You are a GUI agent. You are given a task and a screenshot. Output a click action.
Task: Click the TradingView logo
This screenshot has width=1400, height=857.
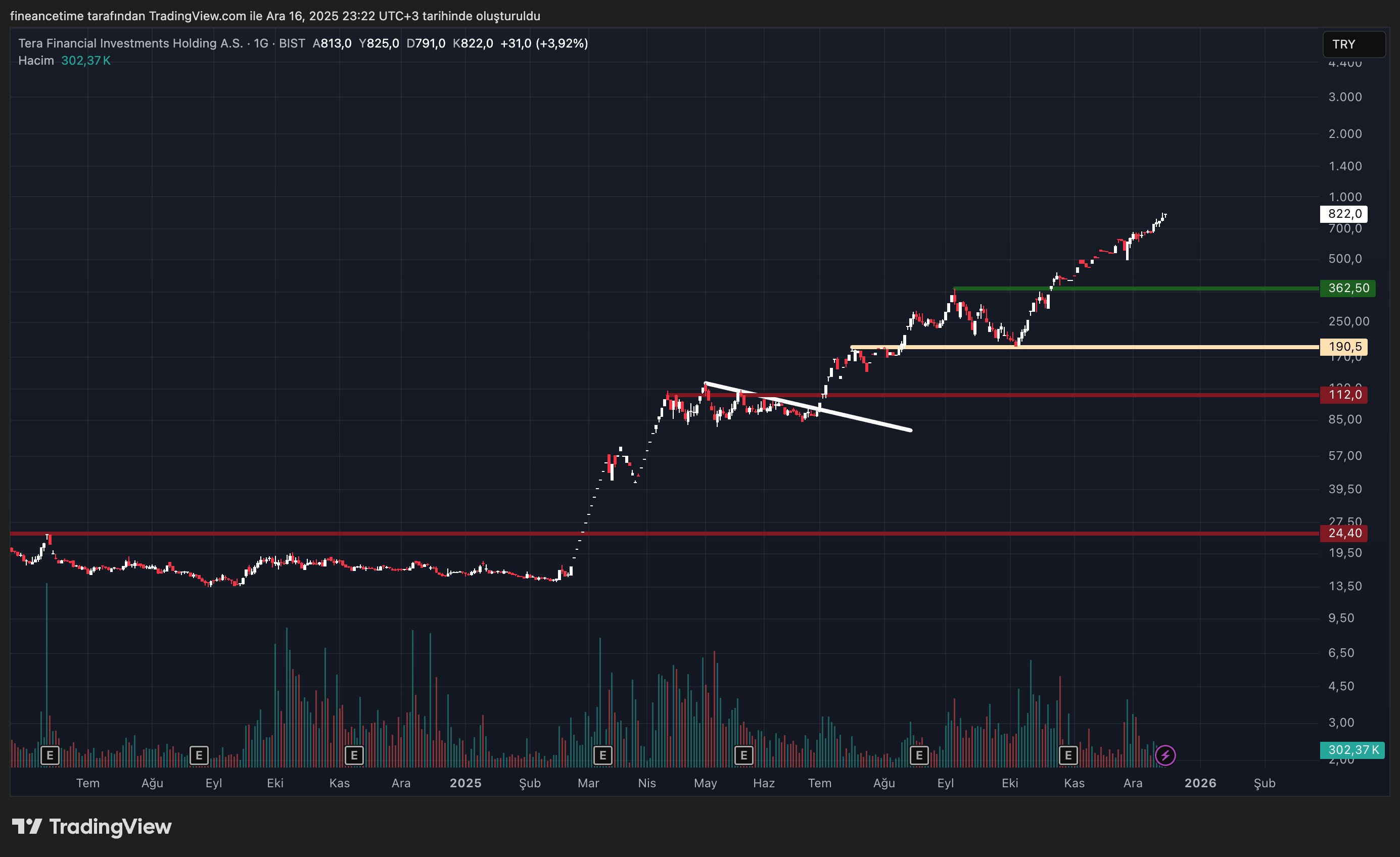coord(91,827)
